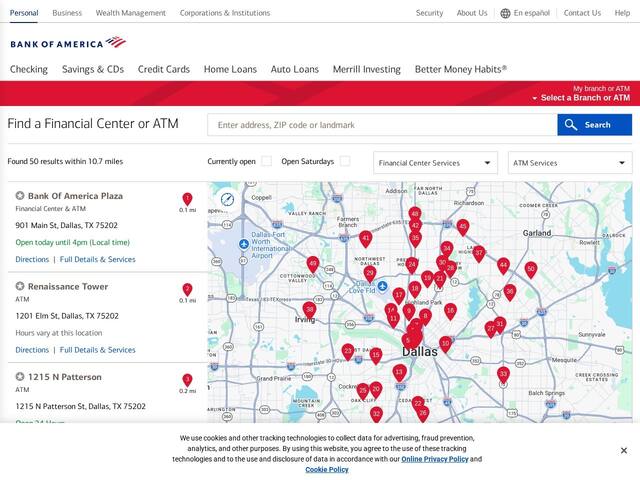Open the Merrill Investing menu
Image resolution: width=640 pixels, height=480 pixels.
click(367, 69)
